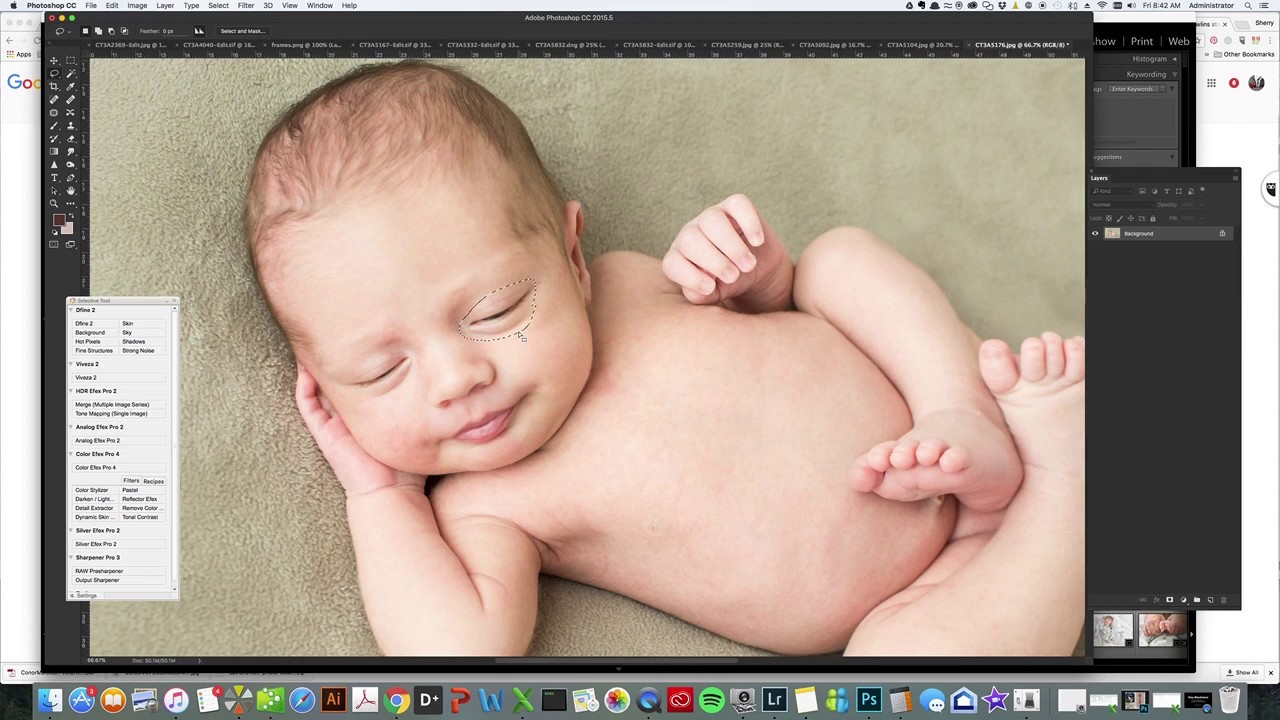The width and height of the screenshot is (1280, 720).
Task: Select the Gradient tool
Action: [54, 151]
